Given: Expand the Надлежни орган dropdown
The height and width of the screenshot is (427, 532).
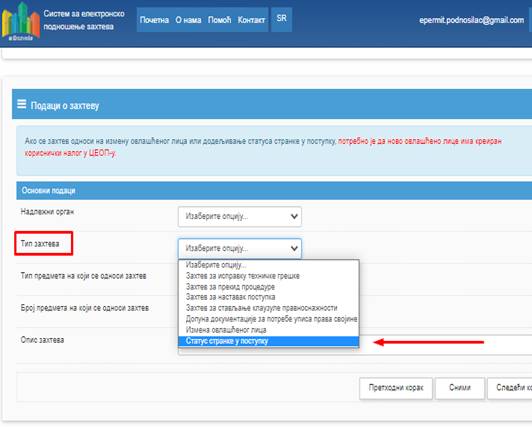Looking at the screenshot, I should pyautogui.click(x=240, y=216).
